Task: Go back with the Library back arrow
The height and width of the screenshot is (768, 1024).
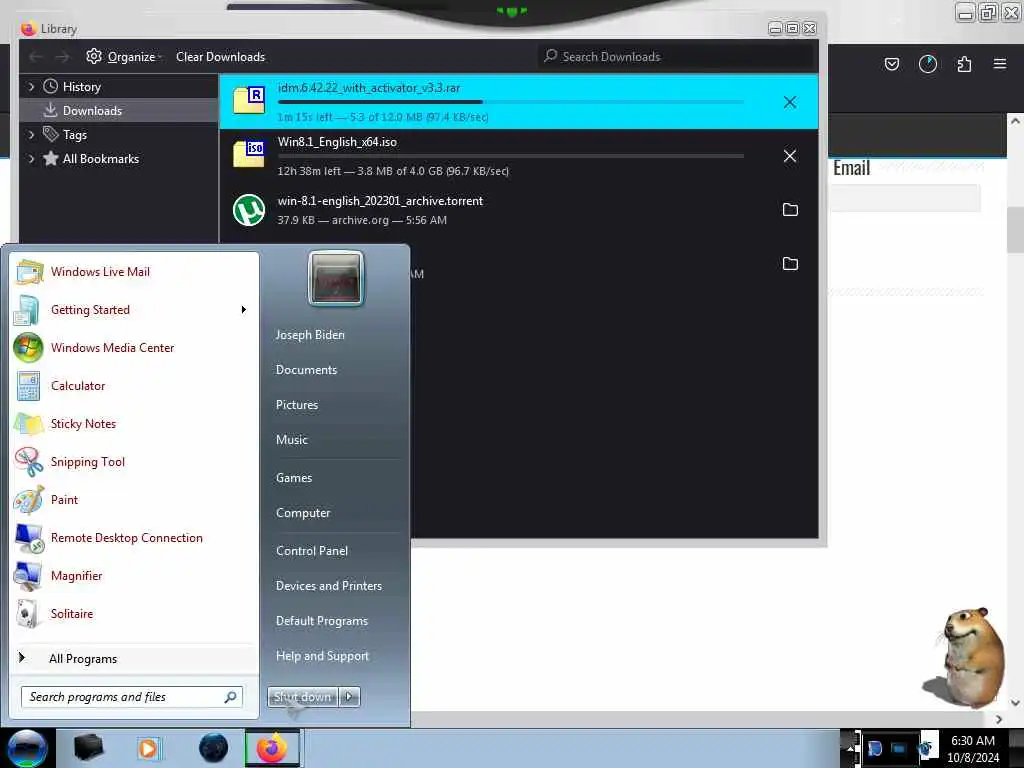Action: (x=36, y=57)
